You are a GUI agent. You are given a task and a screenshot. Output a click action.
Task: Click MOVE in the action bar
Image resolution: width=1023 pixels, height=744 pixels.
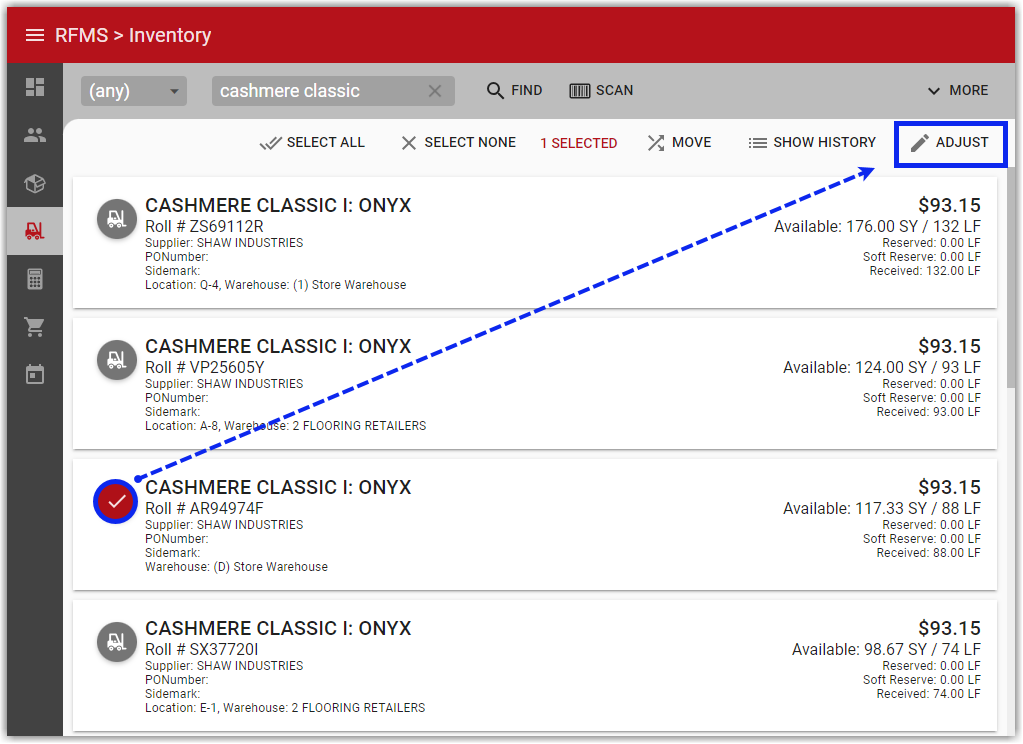point(679,142)
